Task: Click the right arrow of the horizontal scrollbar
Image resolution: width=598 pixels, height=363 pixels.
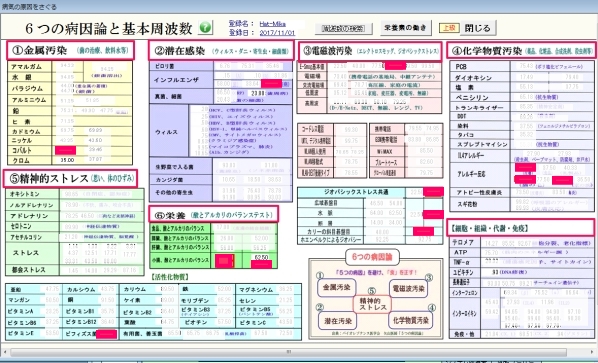Action: [593, 352]
